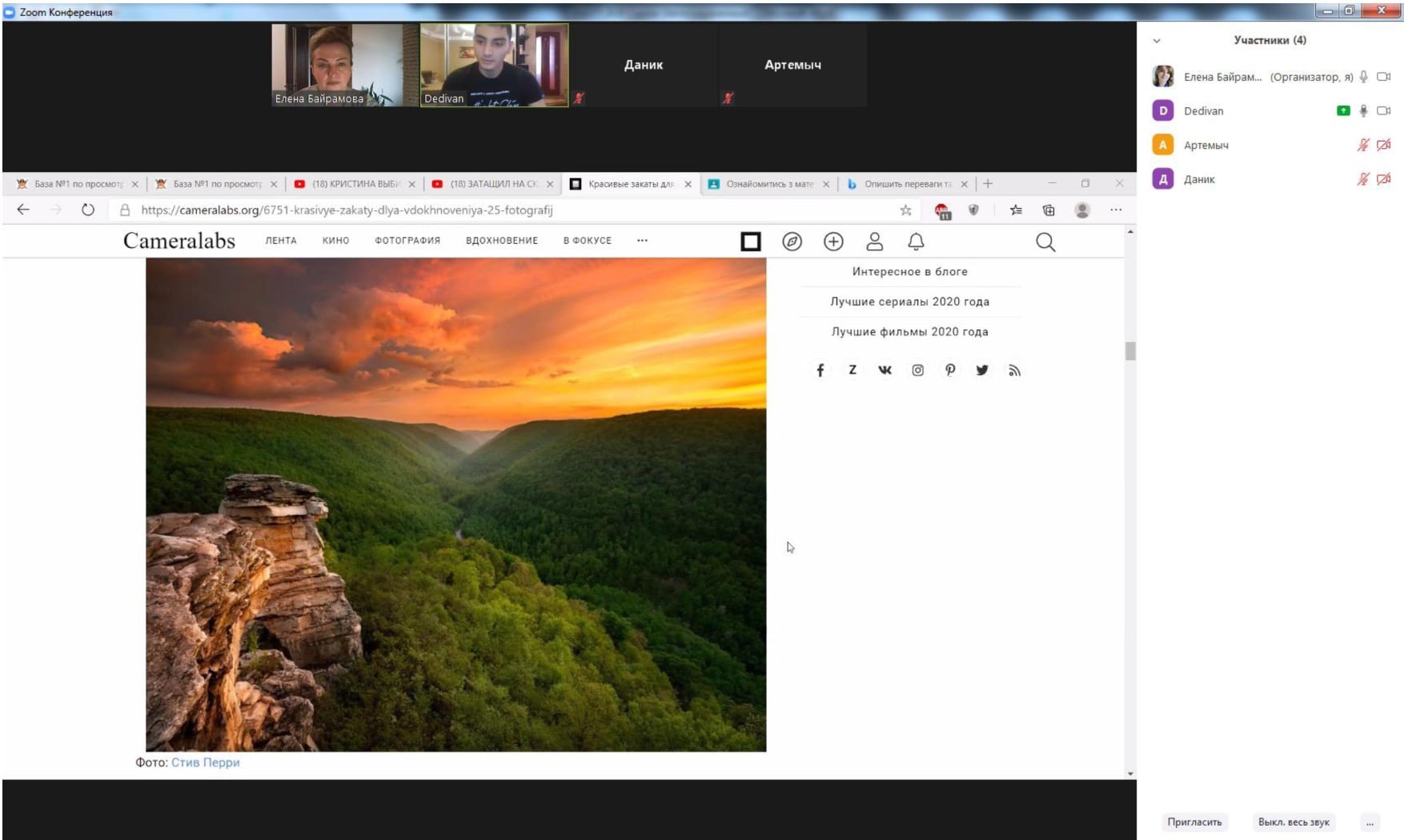Open the ФОТОГРАФИЯ menu item

pos(407,241)
